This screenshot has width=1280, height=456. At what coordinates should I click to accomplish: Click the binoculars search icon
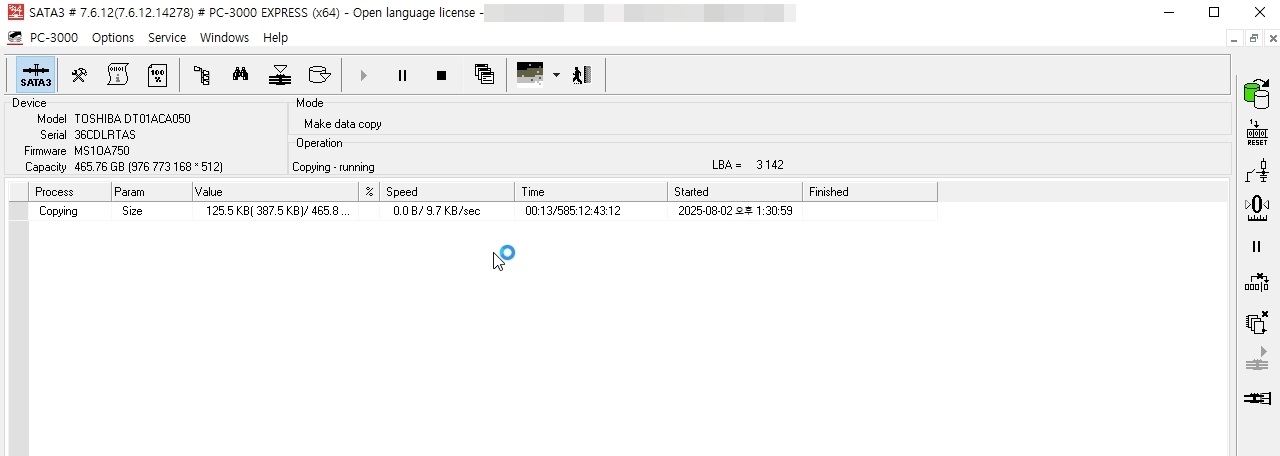click(241, 75)
